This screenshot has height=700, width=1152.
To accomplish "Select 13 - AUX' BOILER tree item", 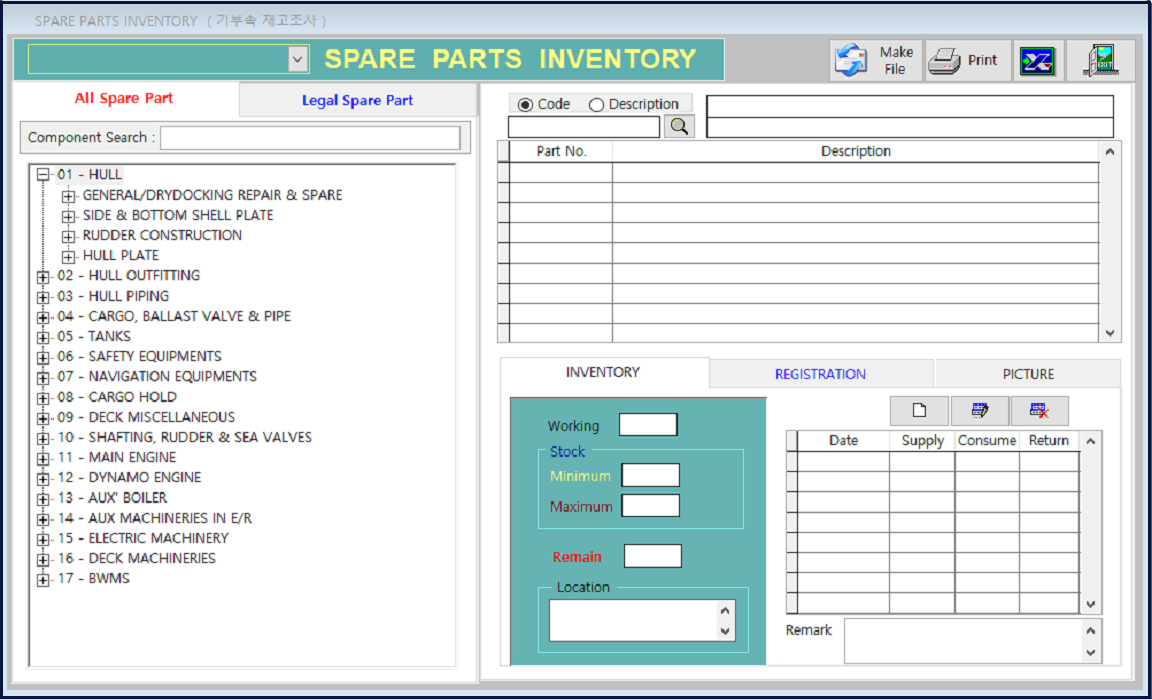I will 112,497.
